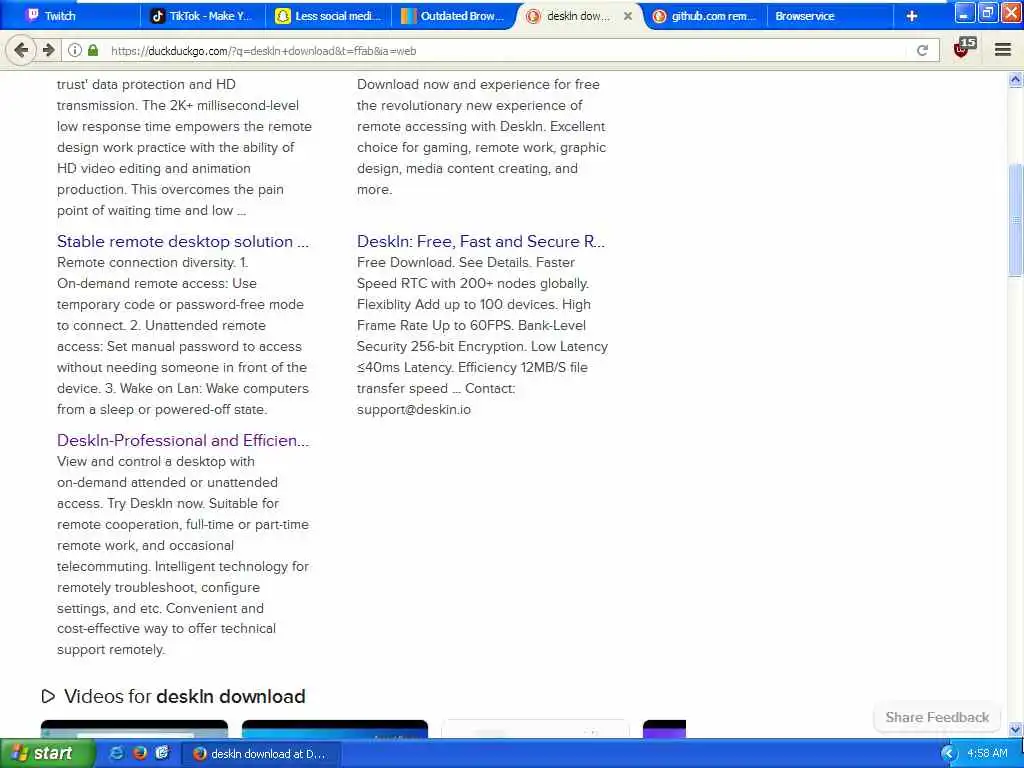Viewport: 1024px width, 768px height.
Task: Close the deskin download tab
Action: 628,16
